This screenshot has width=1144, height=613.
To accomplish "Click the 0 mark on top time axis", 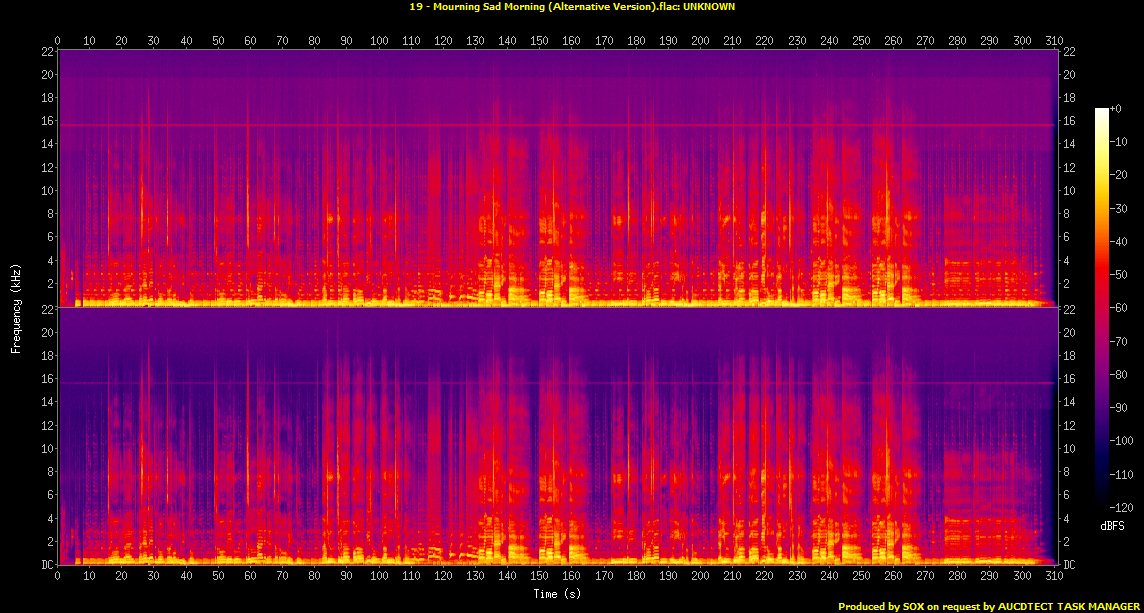I will [58, 41].
